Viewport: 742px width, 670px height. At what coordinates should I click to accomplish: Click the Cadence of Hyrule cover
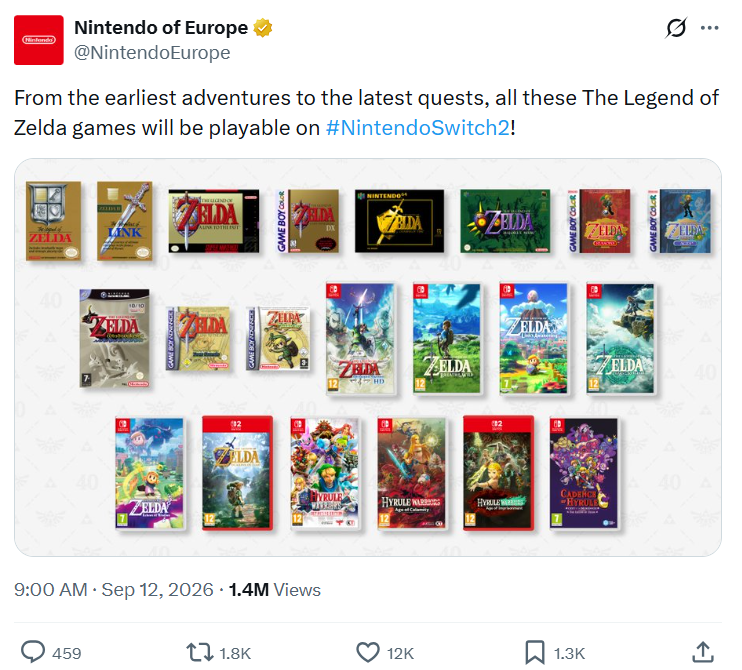pyautogui.click(x=584, y=474)
